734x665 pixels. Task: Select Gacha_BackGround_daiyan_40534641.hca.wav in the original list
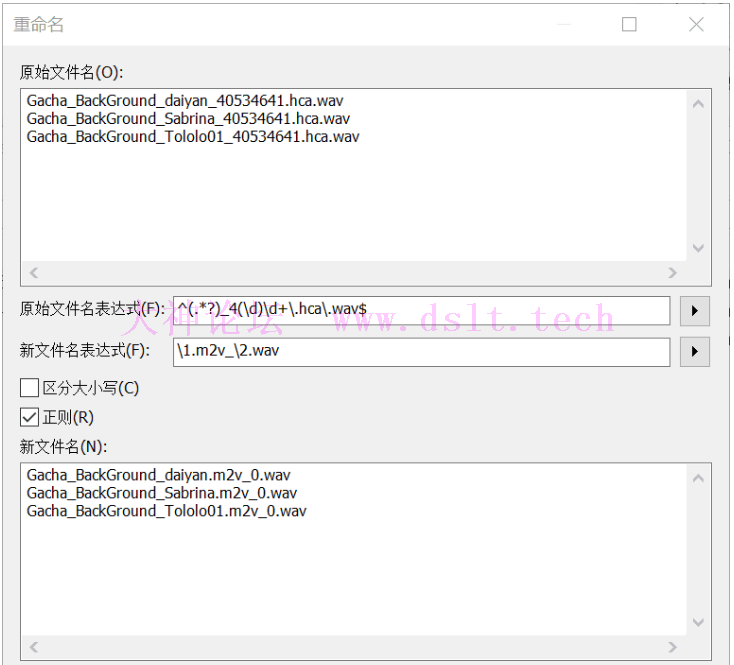188,101
